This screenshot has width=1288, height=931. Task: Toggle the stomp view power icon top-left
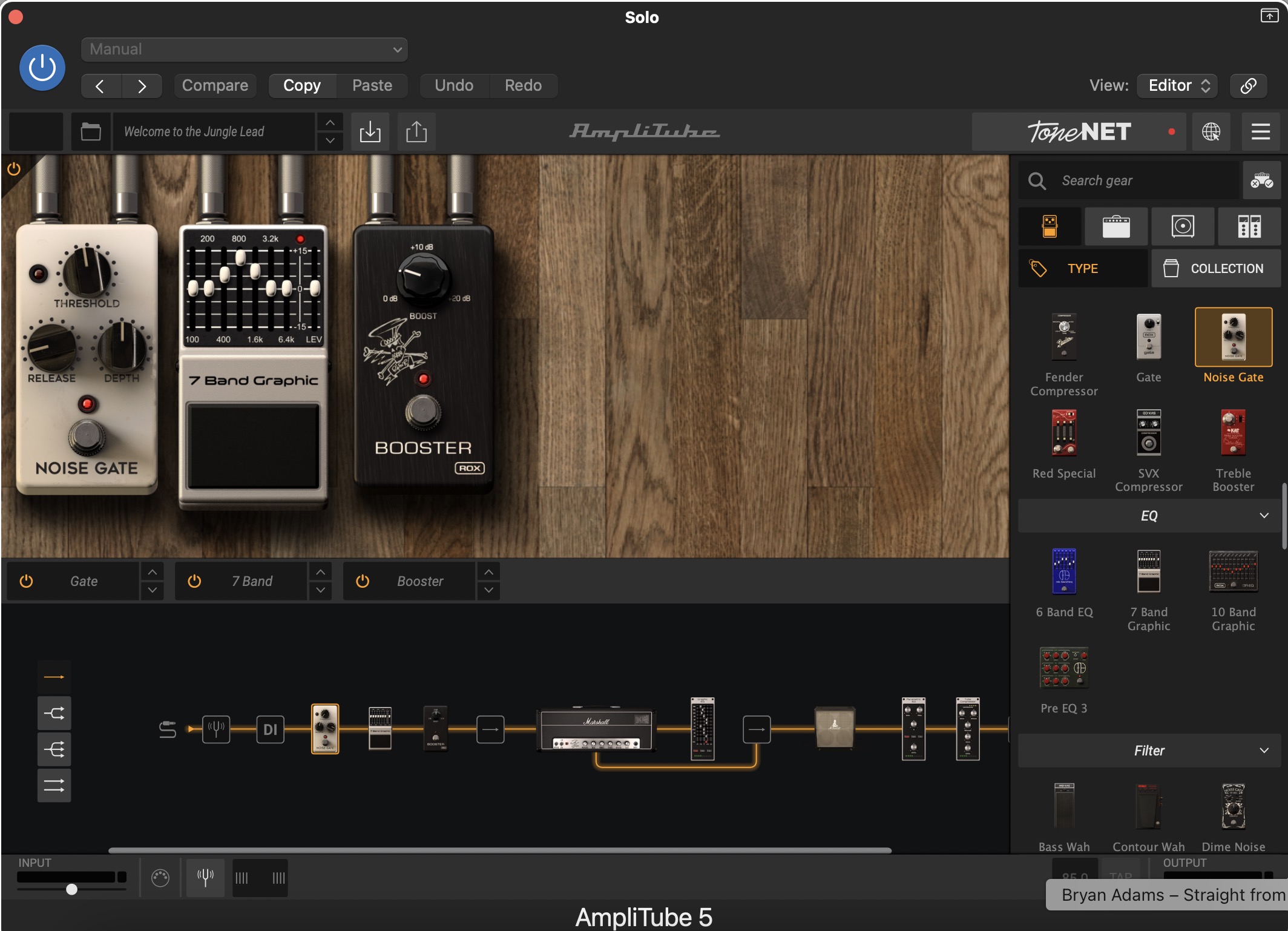pyautogui.click(x=14, y=169)
